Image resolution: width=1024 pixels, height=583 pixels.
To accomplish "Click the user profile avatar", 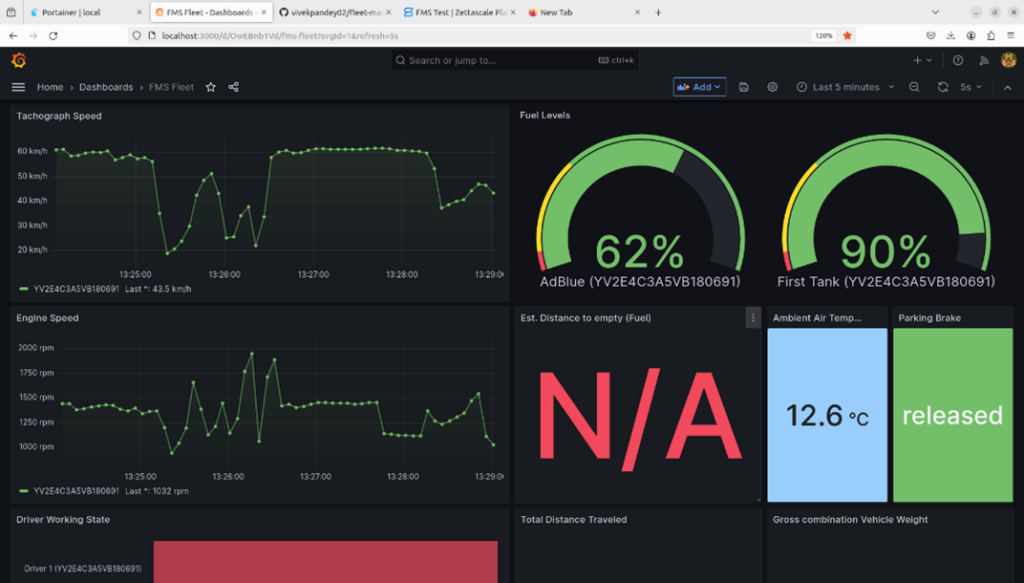I will [x=1007, y=60].
